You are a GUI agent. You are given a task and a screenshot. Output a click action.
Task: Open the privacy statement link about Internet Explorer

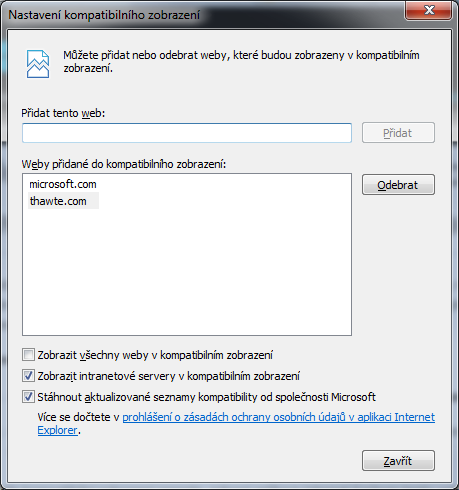coord(279,417)
